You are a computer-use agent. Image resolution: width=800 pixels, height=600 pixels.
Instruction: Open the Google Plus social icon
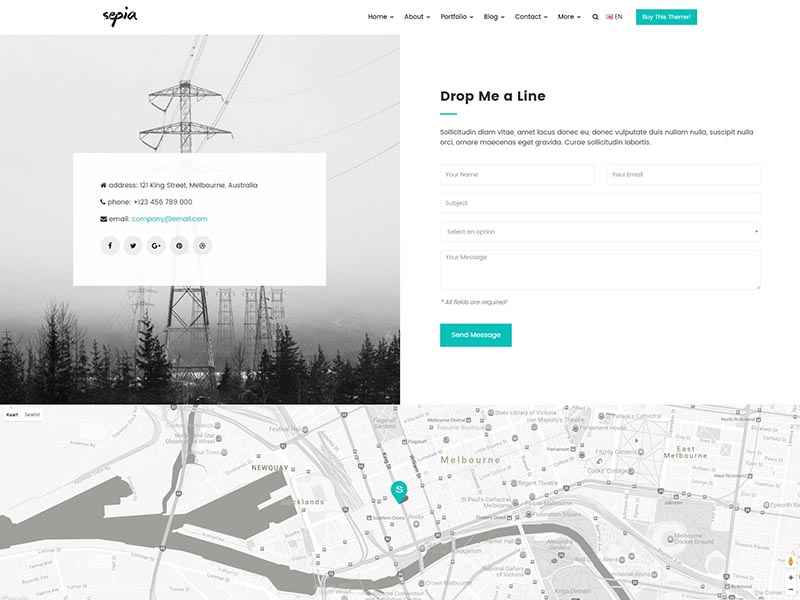[156, 246]
